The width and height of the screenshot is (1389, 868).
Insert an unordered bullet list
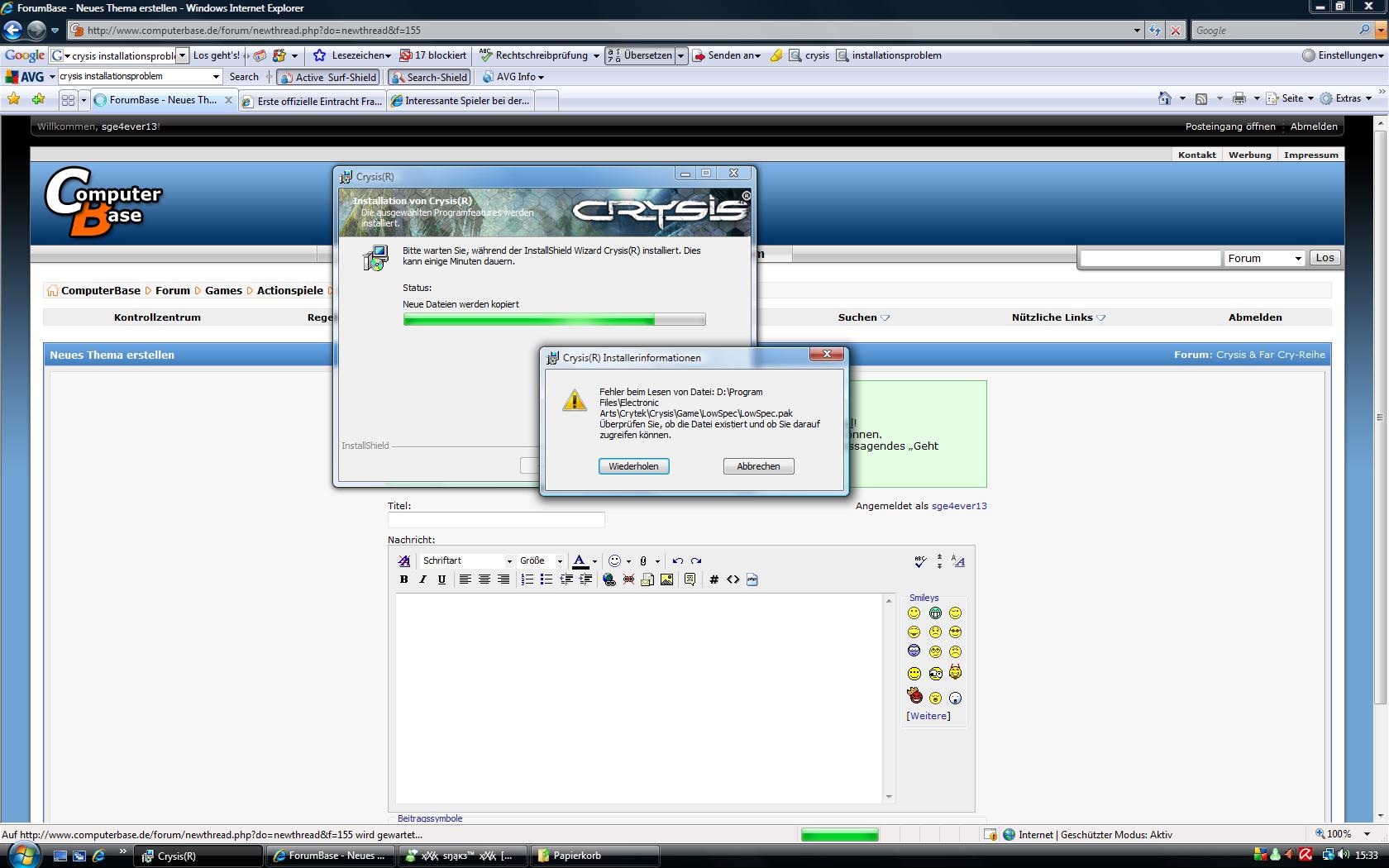pyautogui.click(x=546, y=579)
